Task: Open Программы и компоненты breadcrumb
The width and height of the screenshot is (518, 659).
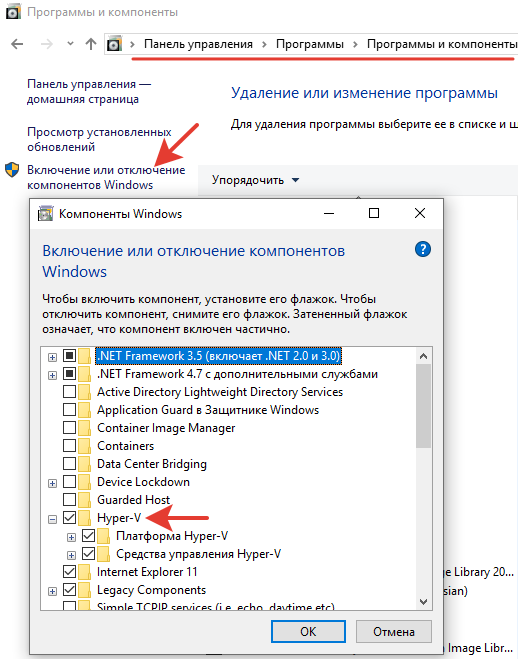Action: (x=442, y=44)
